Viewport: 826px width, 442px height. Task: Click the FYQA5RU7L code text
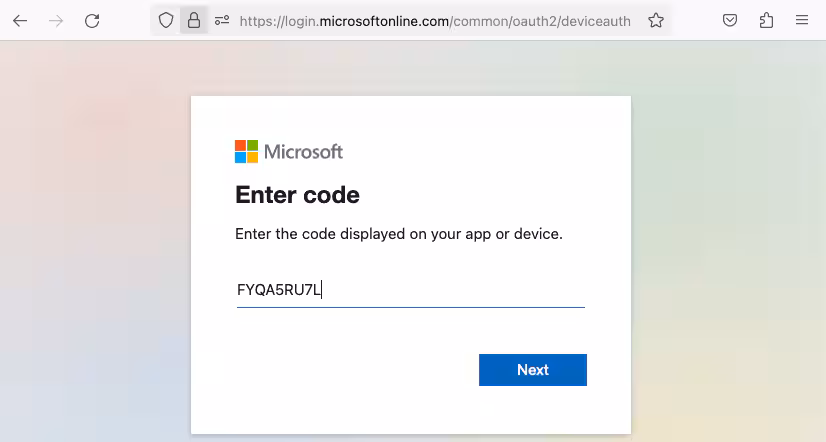[x=278, y=291]
